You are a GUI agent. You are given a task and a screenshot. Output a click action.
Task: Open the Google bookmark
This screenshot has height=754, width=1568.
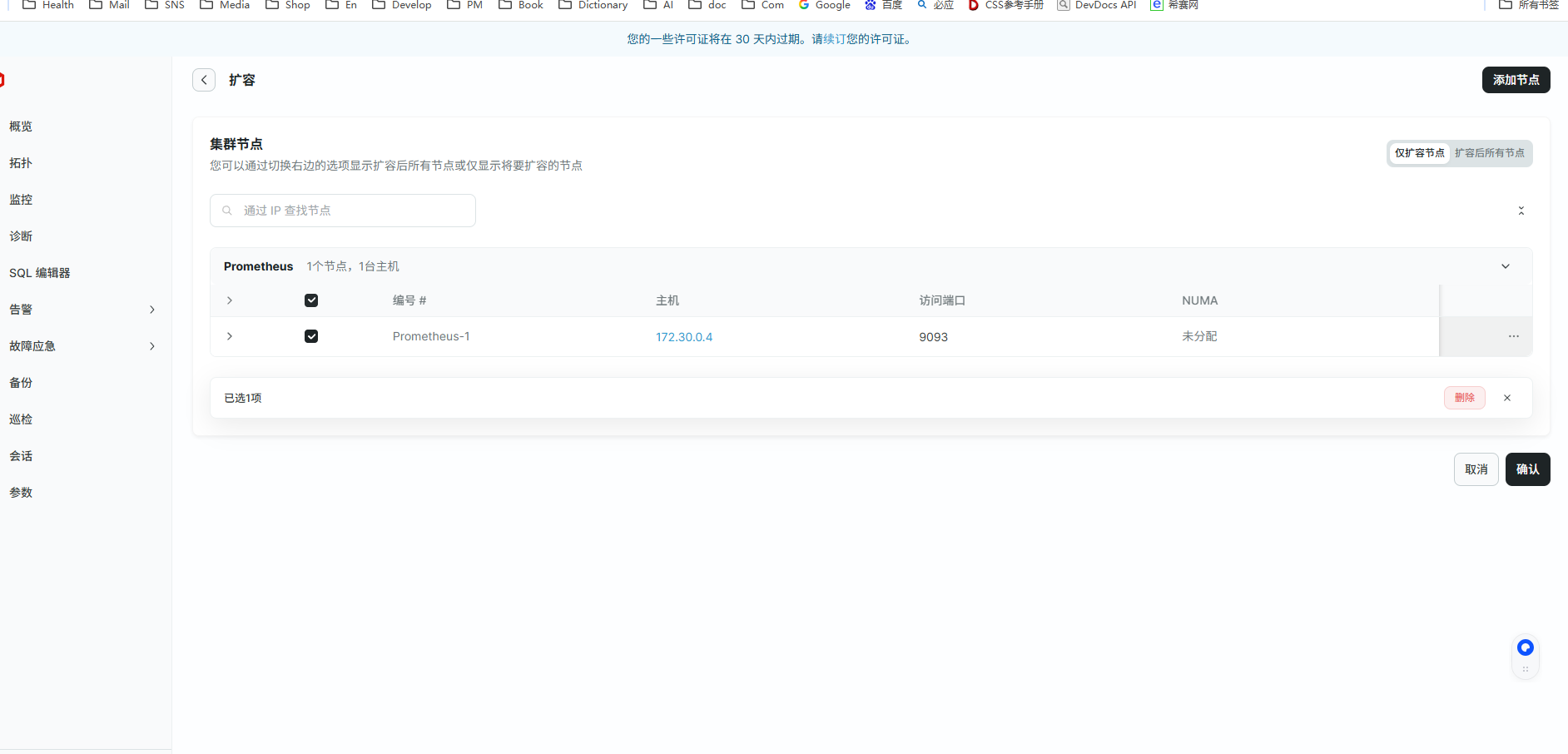(825, 5)
